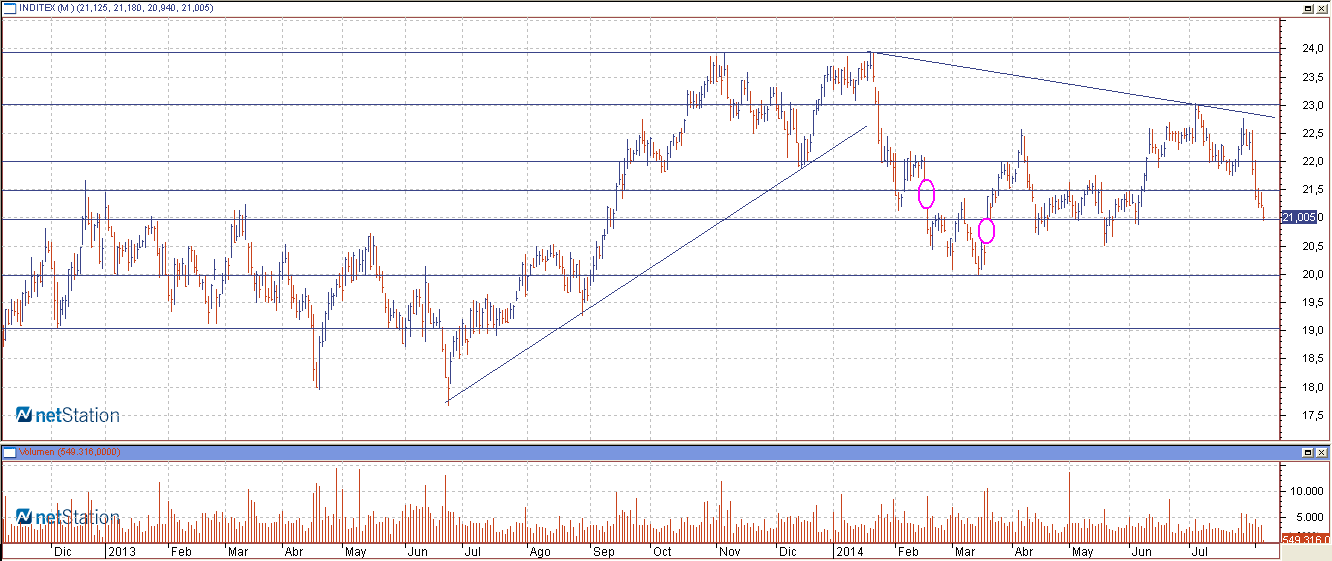Maximize the INDITEX price chart panel

pyautogui.click(x=1307, y=8)
